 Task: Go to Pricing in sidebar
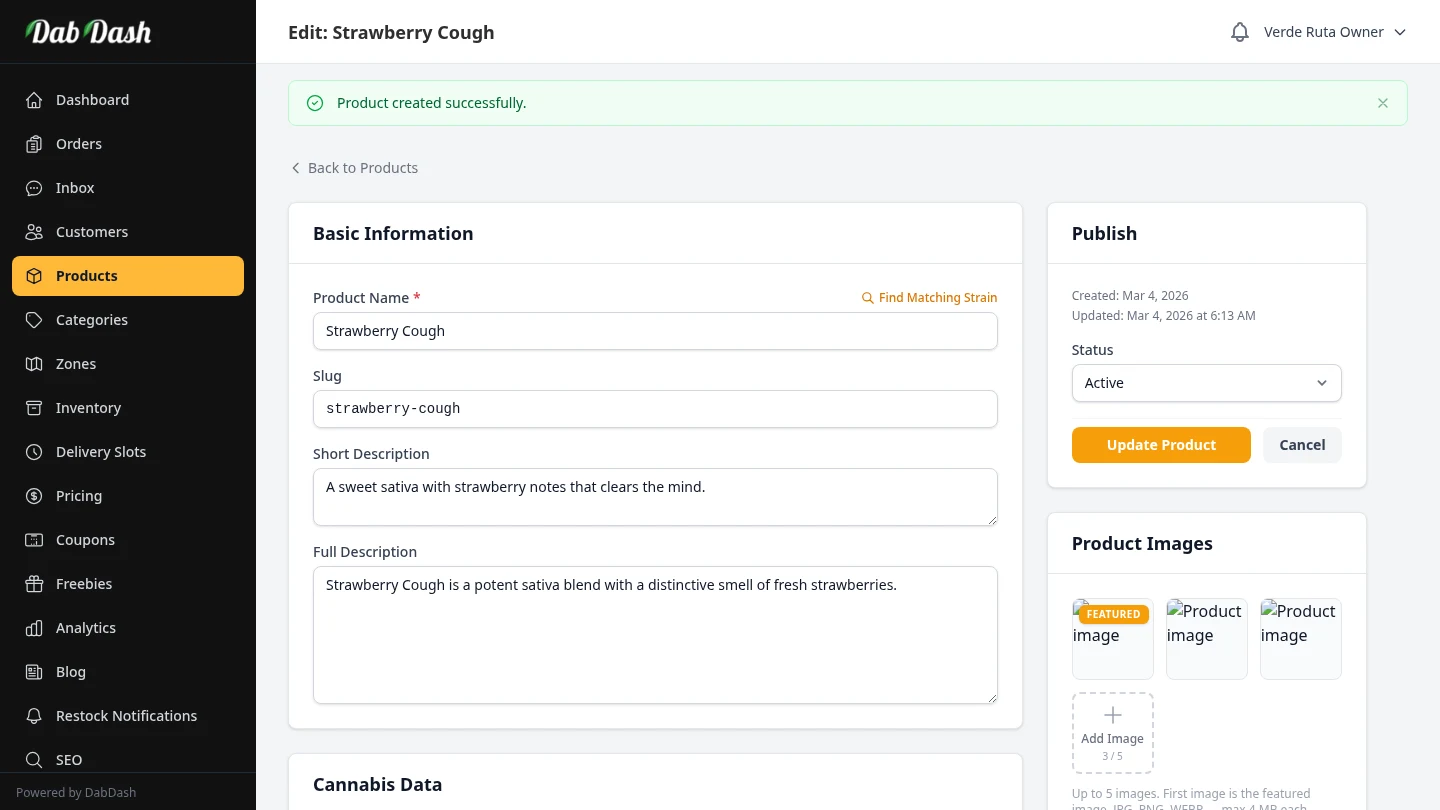pyautogui.click(x=79, y=496)
